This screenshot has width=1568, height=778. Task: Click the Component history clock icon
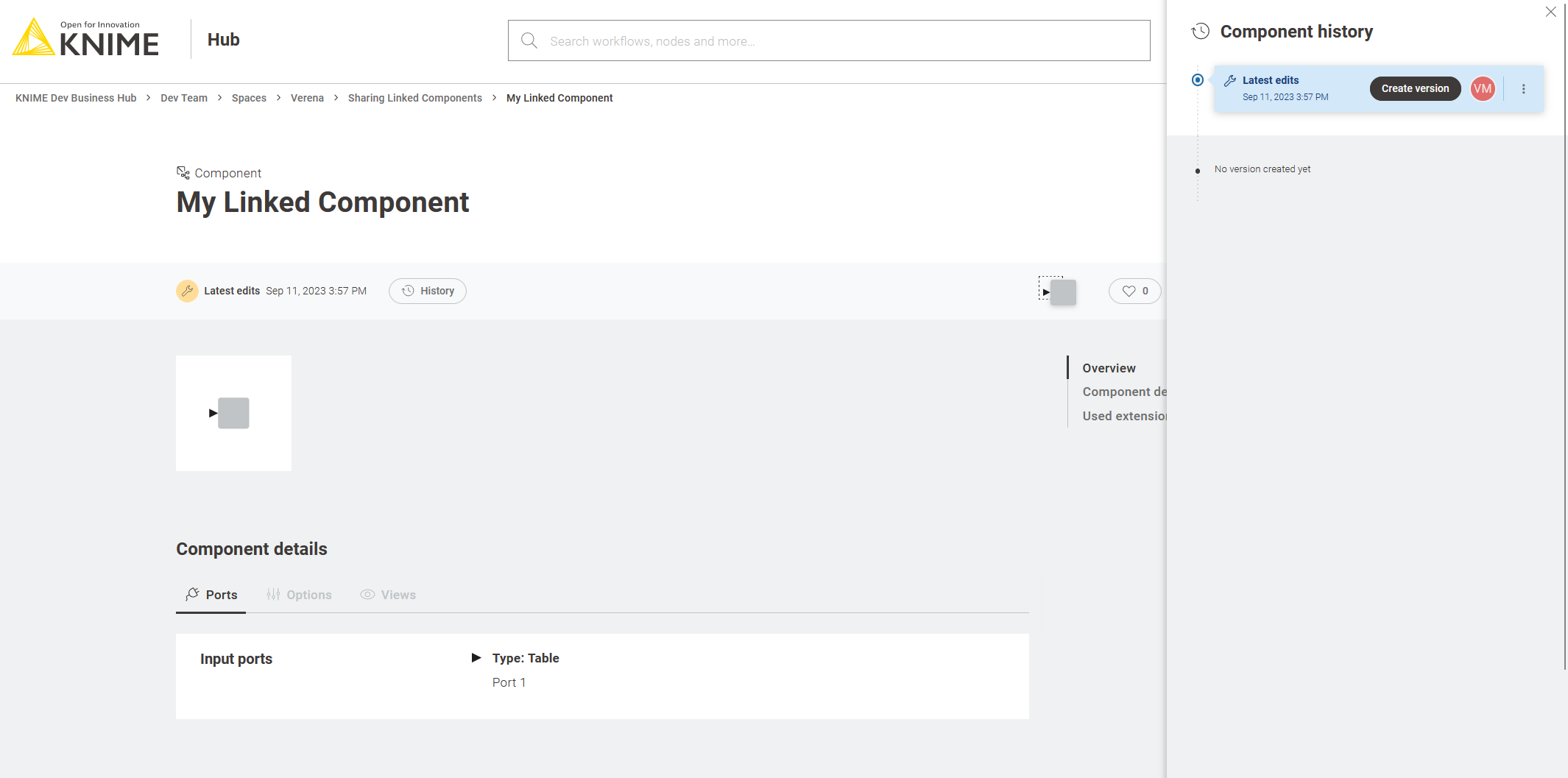(x=1201, y=31)
